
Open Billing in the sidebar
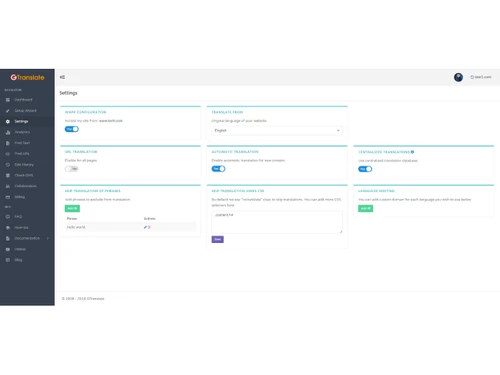[x=20, y=197]
